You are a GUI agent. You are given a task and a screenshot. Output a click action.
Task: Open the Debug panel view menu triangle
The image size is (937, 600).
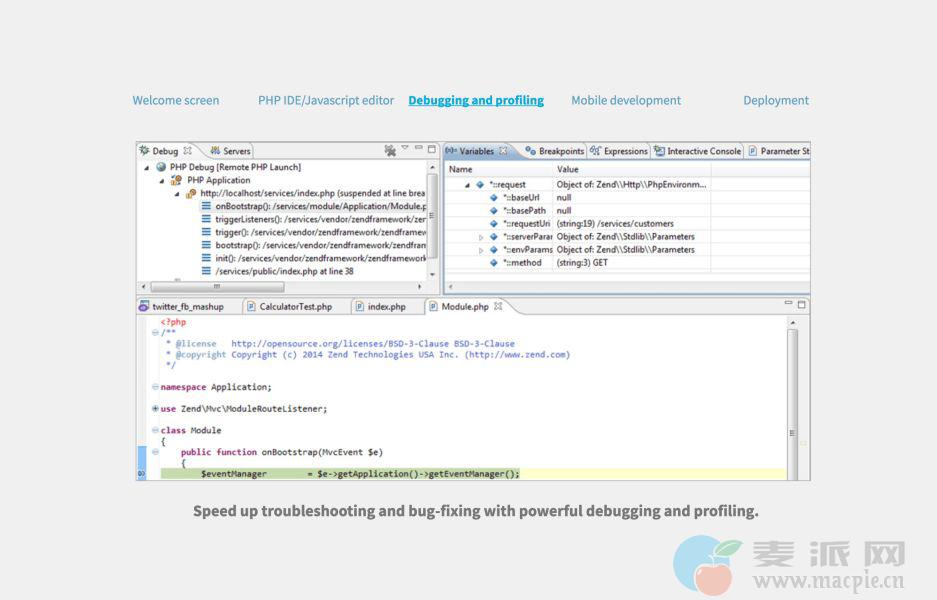coord(405,149)
